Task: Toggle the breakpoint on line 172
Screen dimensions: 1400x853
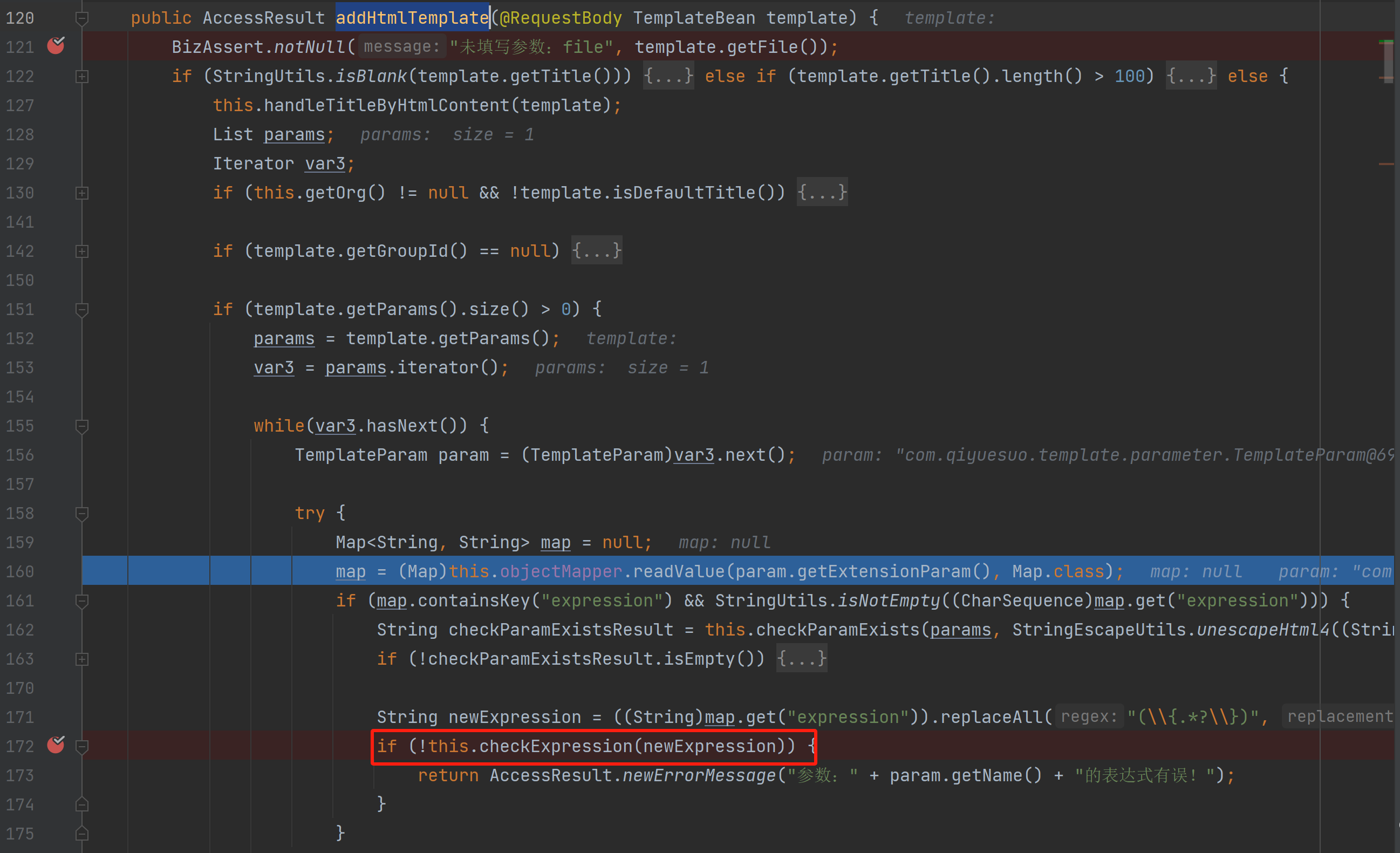Action: tap(56, 745)
